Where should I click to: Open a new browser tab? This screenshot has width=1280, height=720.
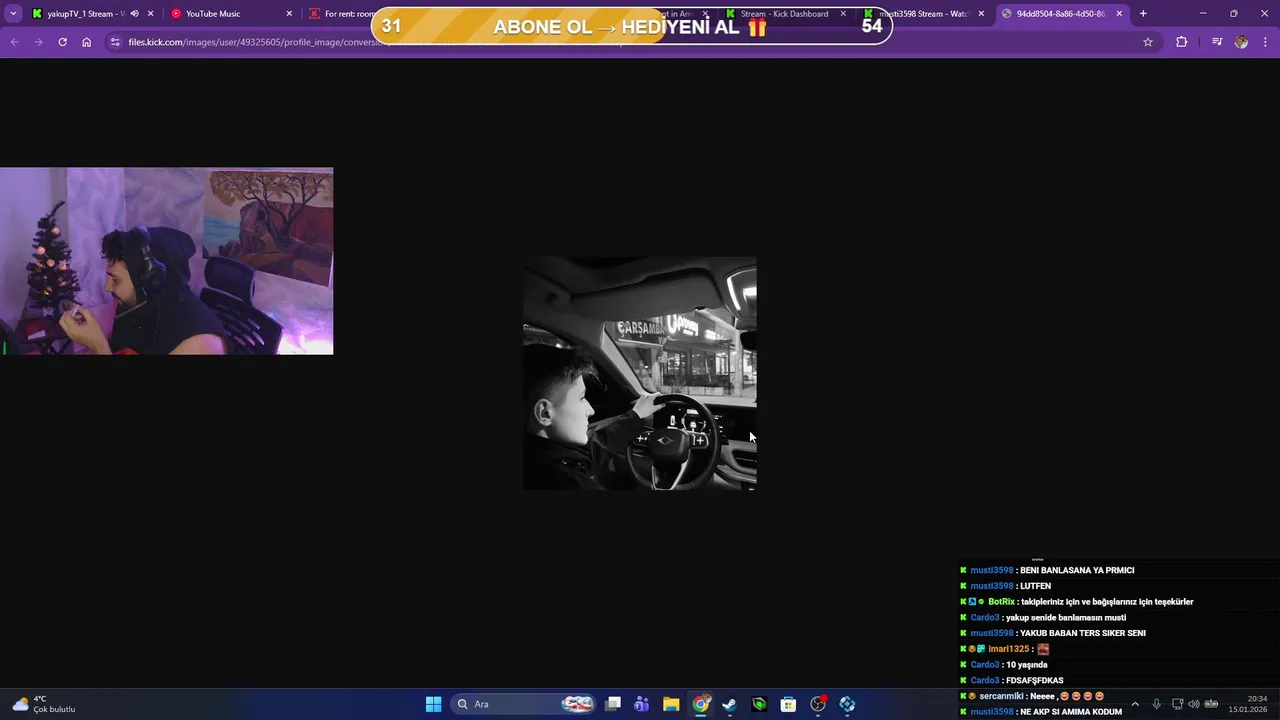coord(1143,14)
